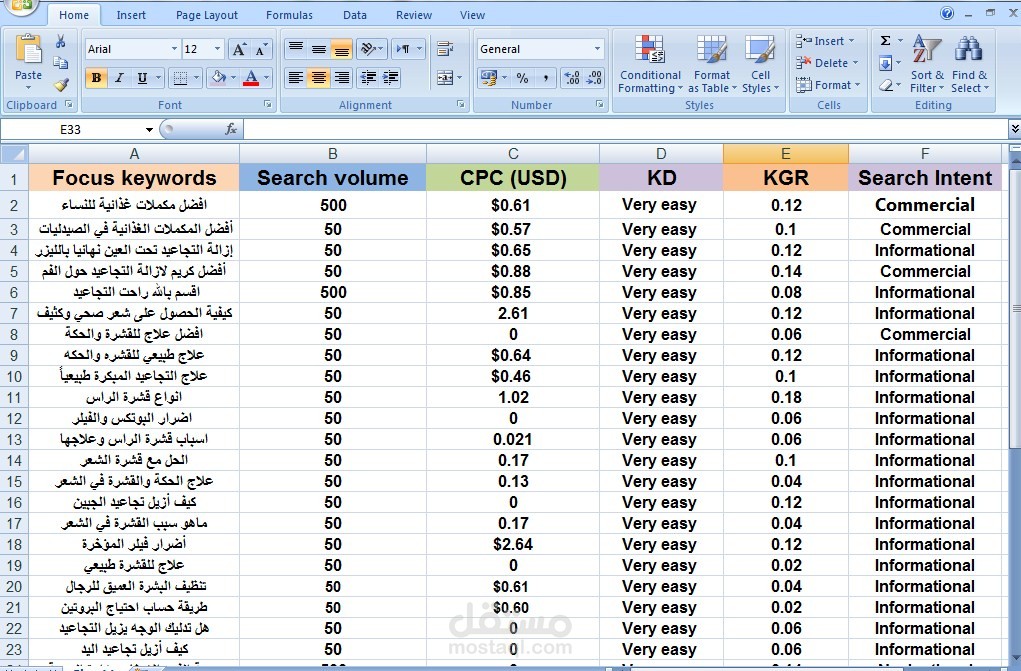Apply the red font color swatch
This screenshot has width=1021, height=671.
(x=252, y=78)
